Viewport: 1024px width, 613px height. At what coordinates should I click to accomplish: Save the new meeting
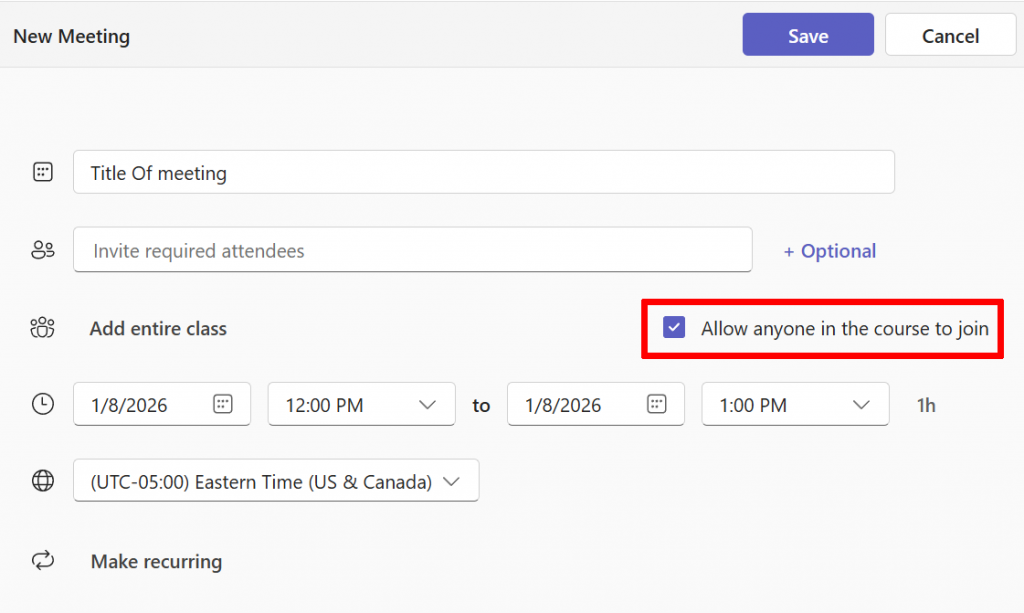tap(807, 35)
